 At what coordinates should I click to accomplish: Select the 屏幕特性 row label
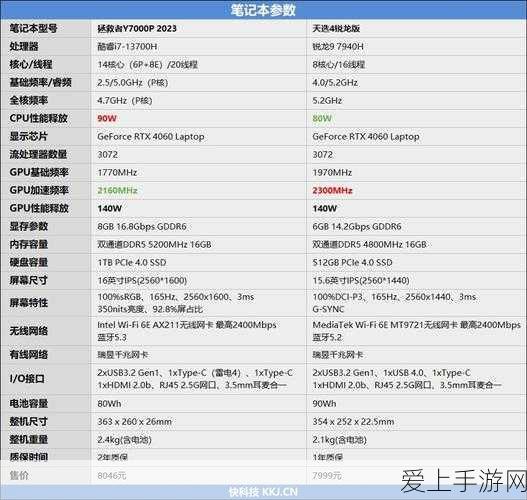(29, 303)
